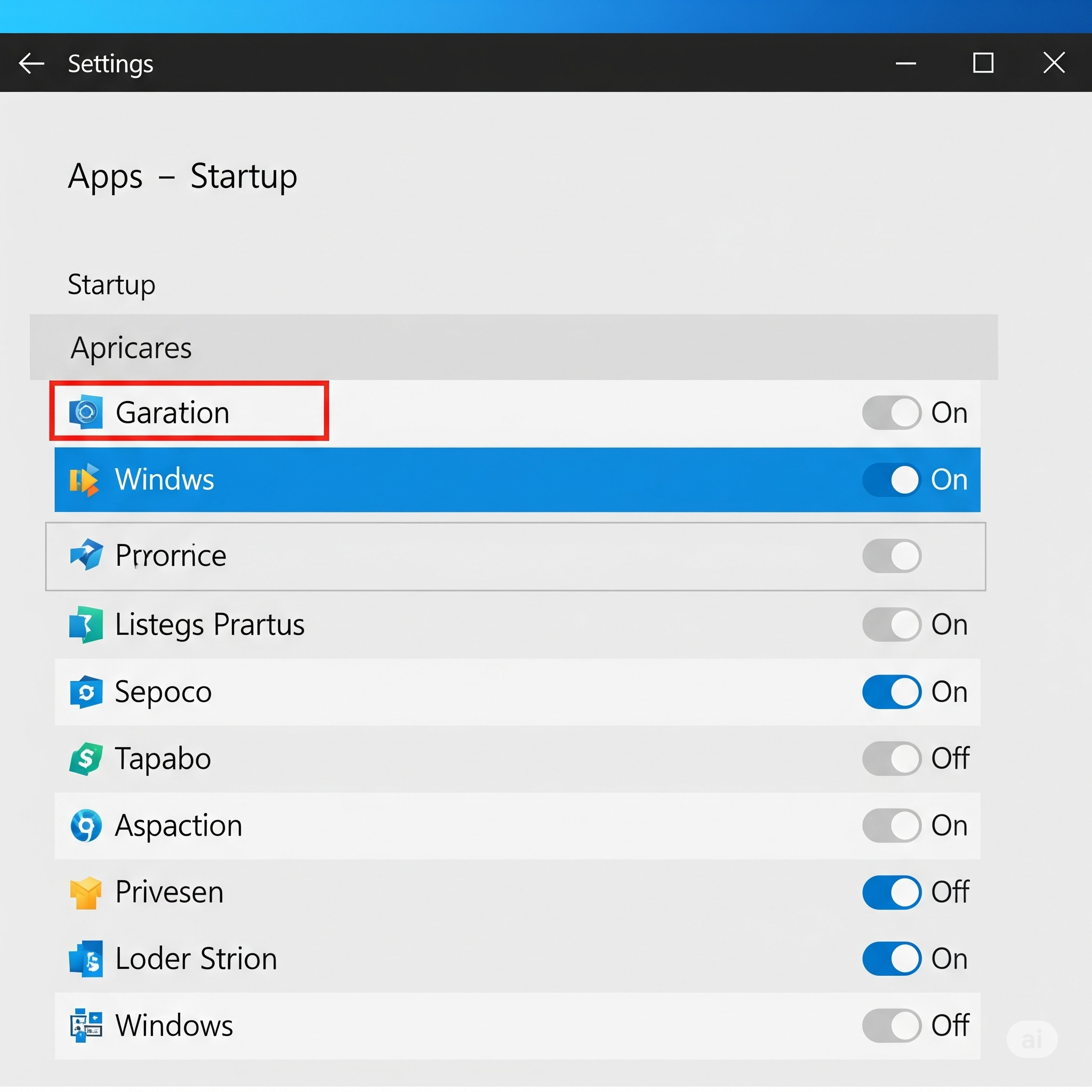The height and width of the screenshot is (1092, 1092).
Task: Toggle the Garation startup switch
Action: pos(892,413)
